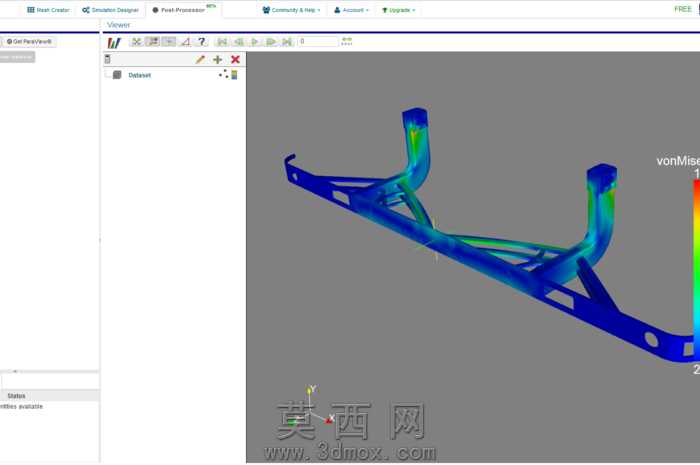This screenshot has height=465, width=700.
Task: Select the Dataset pipeline entry
Action: coord(139,75)
